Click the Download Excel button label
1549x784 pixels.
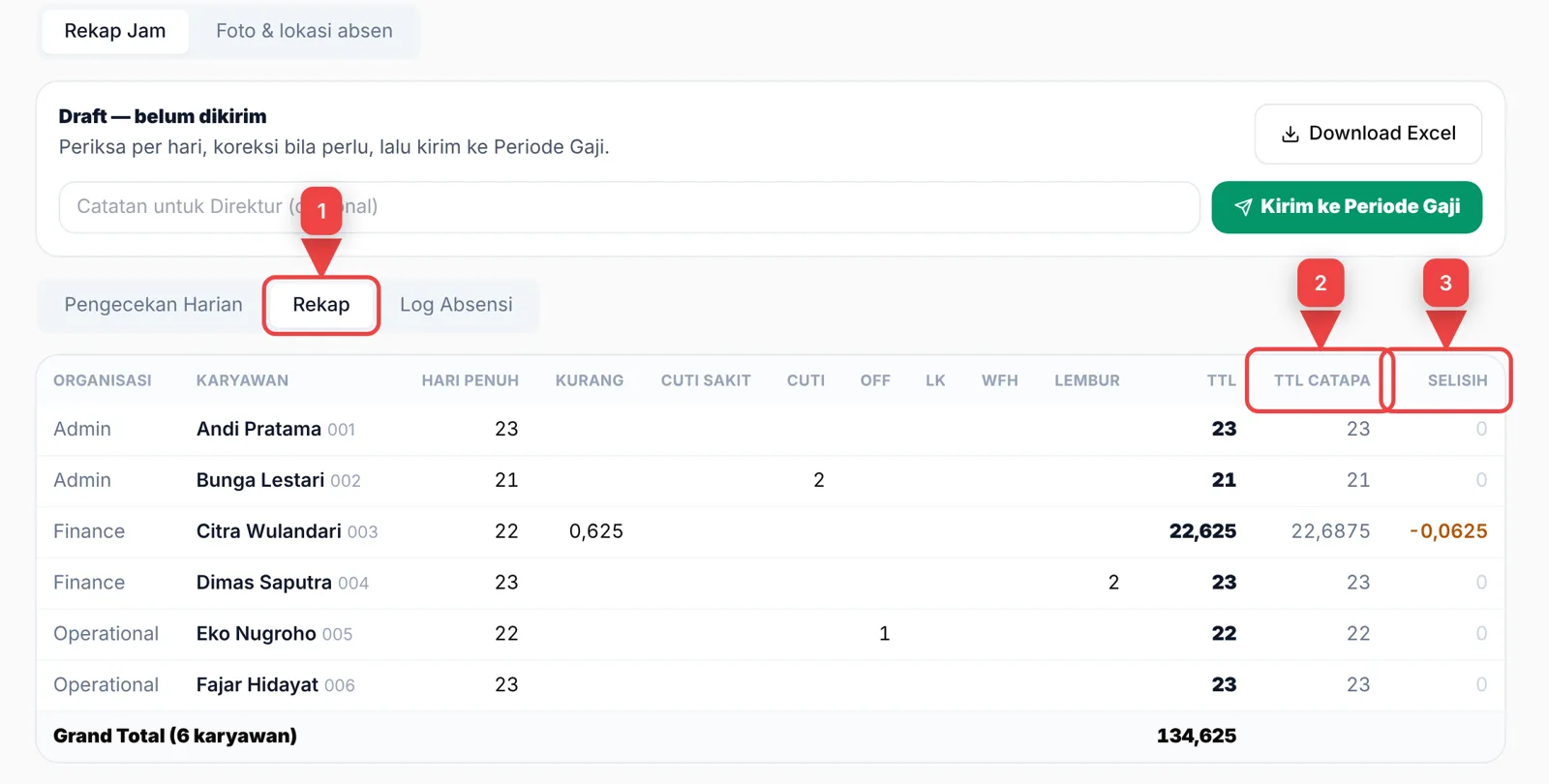(x=1382, y=134)
